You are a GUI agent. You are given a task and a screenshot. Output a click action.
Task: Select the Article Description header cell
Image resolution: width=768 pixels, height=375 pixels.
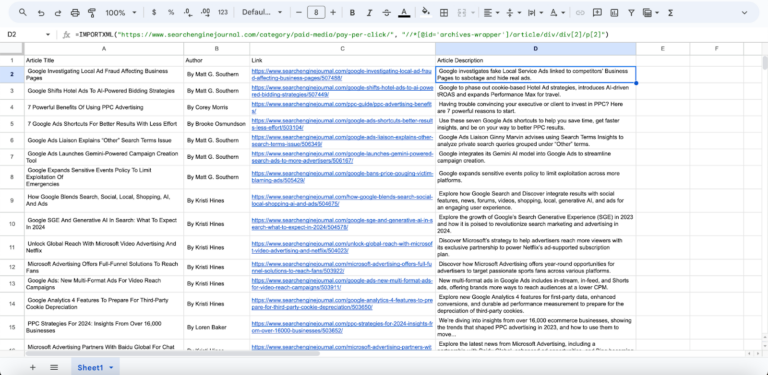click(x=535, y=60)
